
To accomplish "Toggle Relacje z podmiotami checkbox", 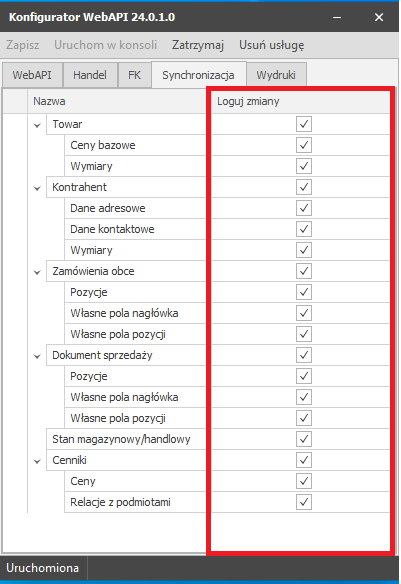I will (x=304, y=502).
